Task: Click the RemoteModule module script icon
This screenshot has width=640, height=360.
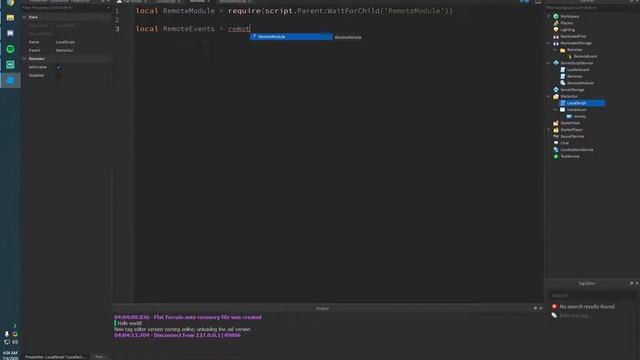Action: pyautogui.click(x=562, y=83)
